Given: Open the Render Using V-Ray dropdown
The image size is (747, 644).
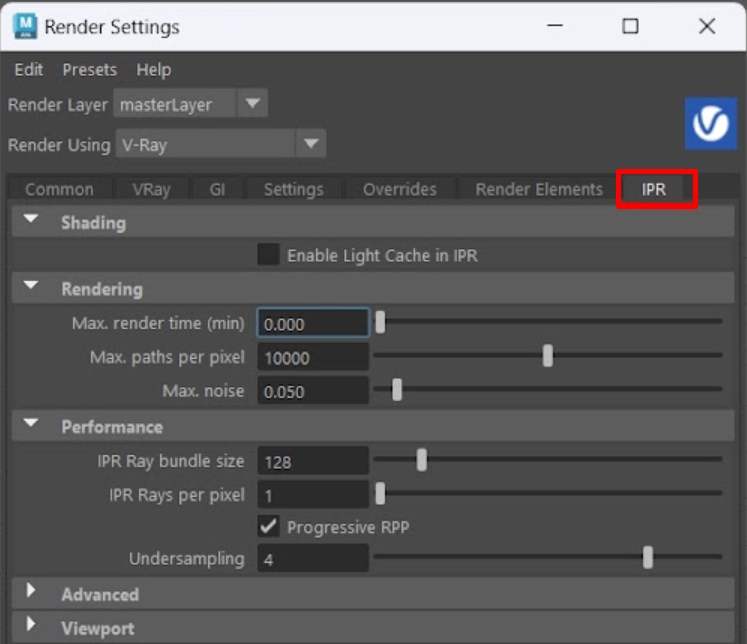Looking at the screenshot, I should point(221,143).
